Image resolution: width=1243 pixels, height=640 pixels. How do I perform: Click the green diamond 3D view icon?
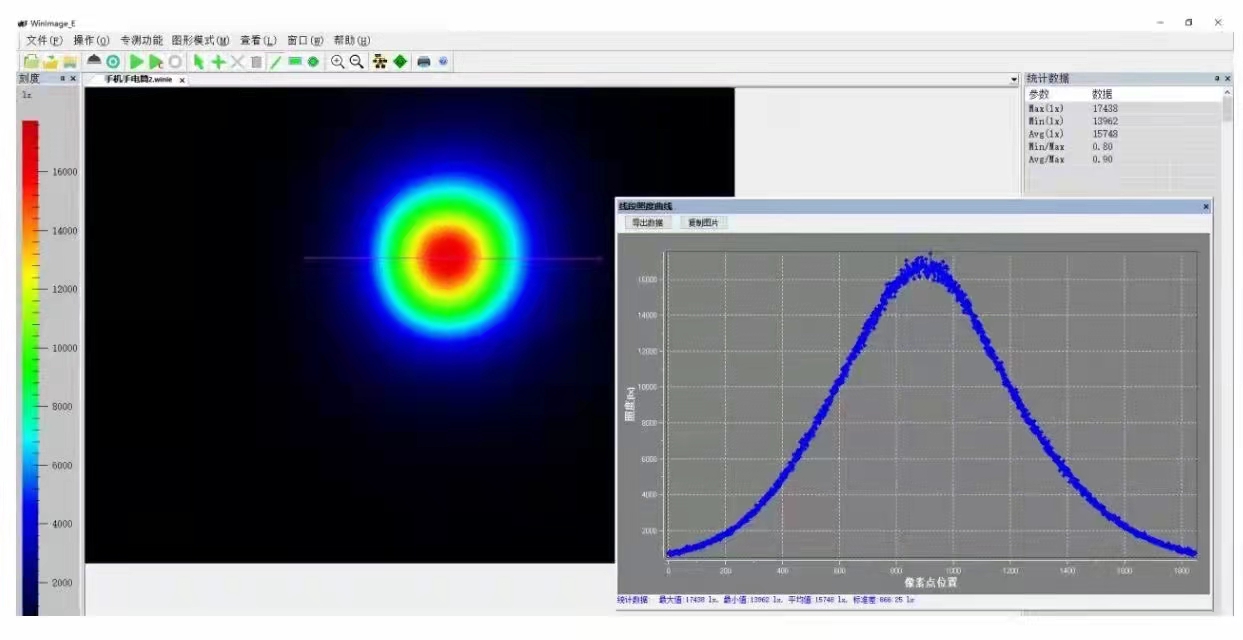coord(400,62)
